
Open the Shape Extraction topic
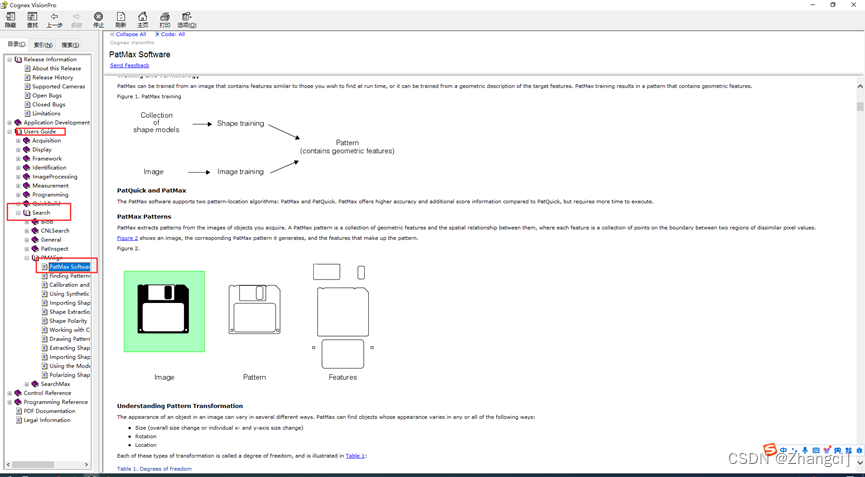coord(70,312)
